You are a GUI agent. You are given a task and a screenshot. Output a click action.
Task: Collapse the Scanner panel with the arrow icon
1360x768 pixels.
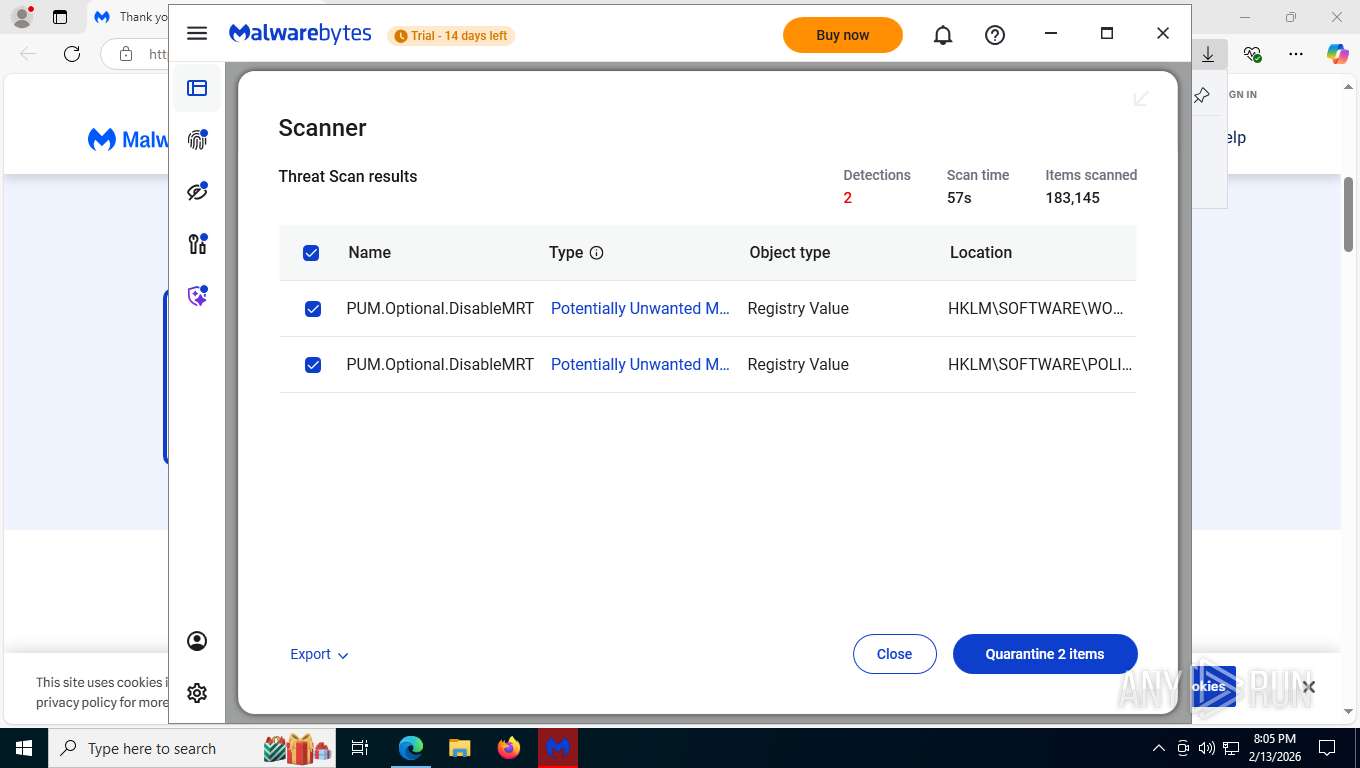1140,99
